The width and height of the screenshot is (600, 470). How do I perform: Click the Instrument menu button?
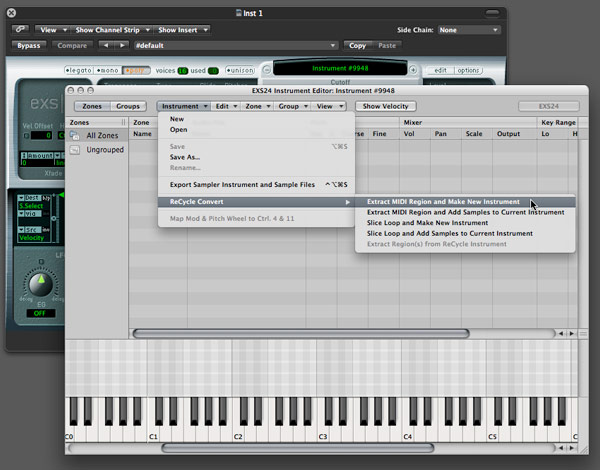(184, 106)
